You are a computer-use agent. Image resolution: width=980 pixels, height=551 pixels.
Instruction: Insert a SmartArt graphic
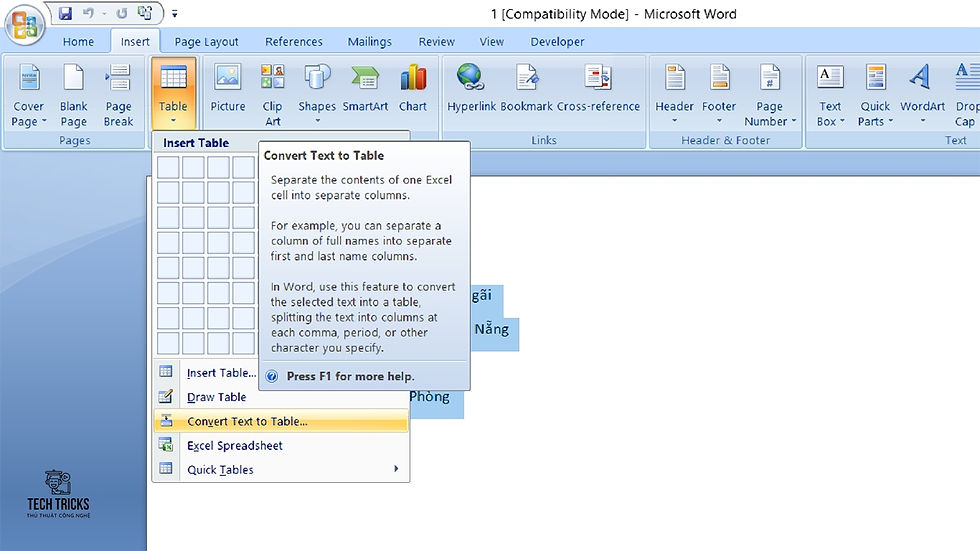[366, 89]
